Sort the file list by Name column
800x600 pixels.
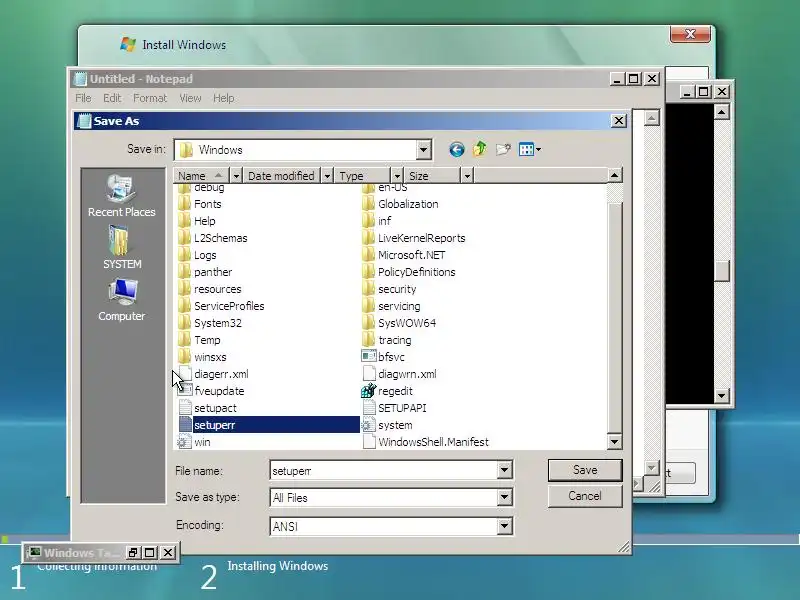(x=202, y=176)
